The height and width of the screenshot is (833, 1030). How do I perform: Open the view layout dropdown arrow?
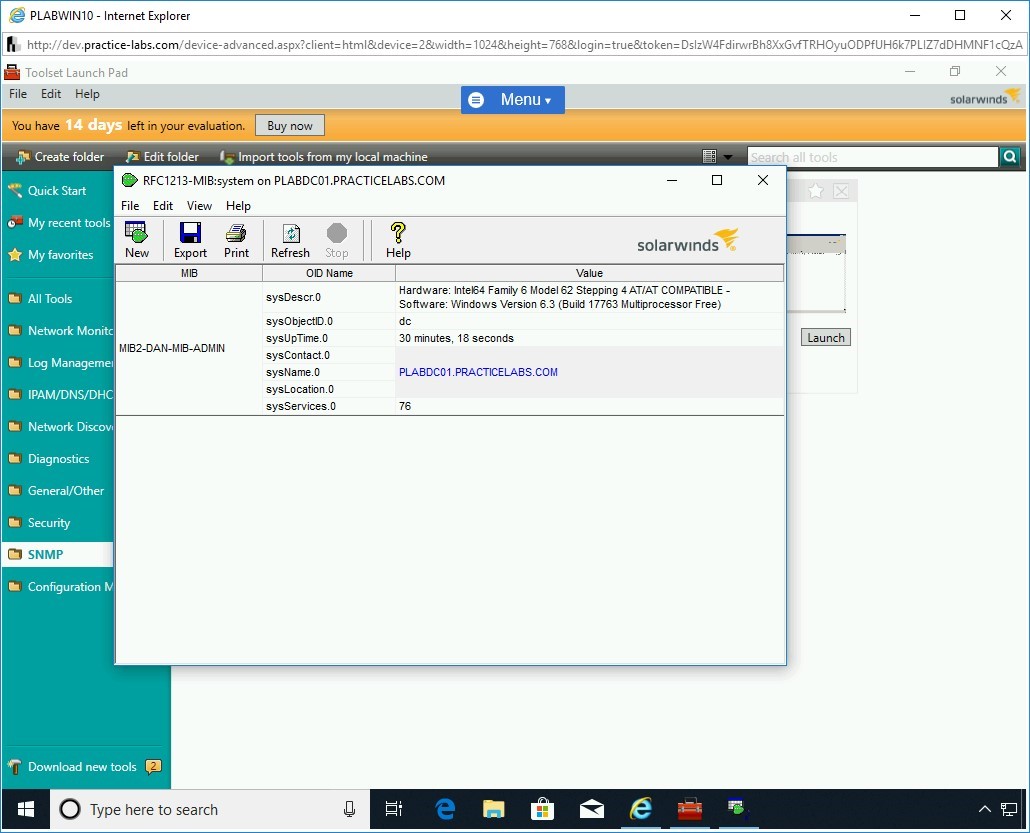point(727,157)
